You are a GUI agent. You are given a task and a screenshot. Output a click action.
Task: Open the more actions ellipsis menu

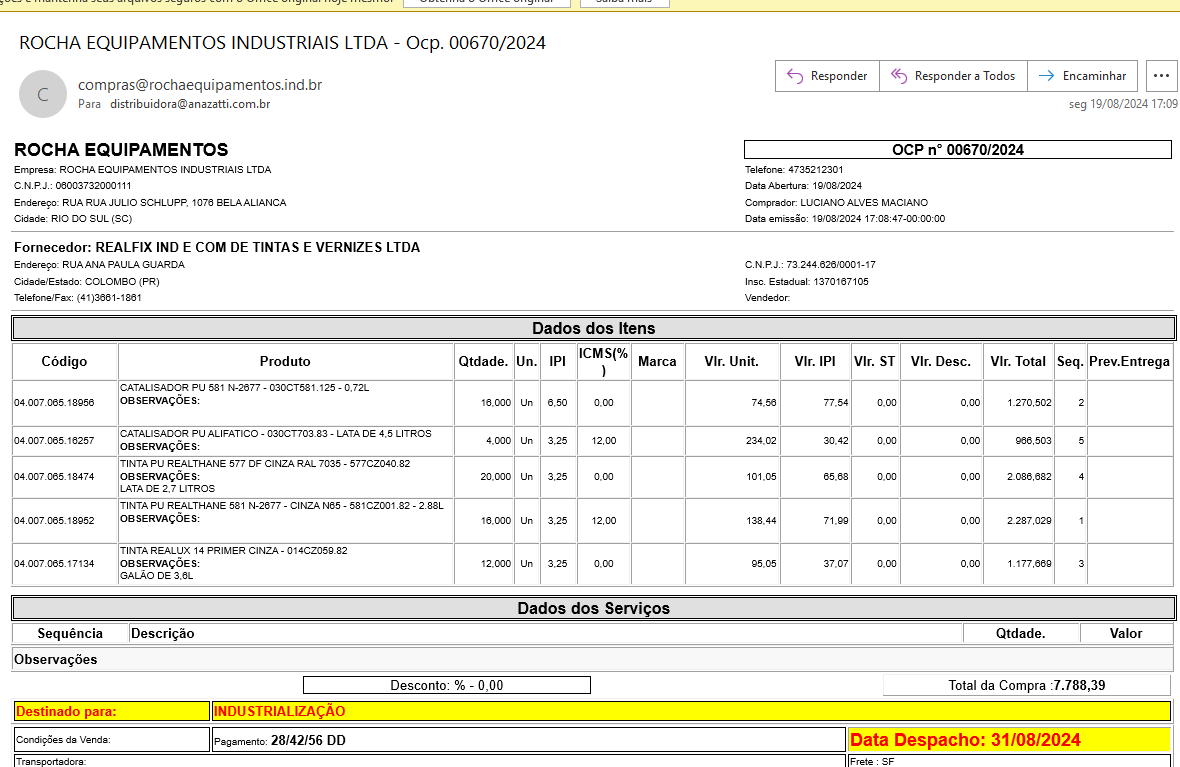[1160, 76]
